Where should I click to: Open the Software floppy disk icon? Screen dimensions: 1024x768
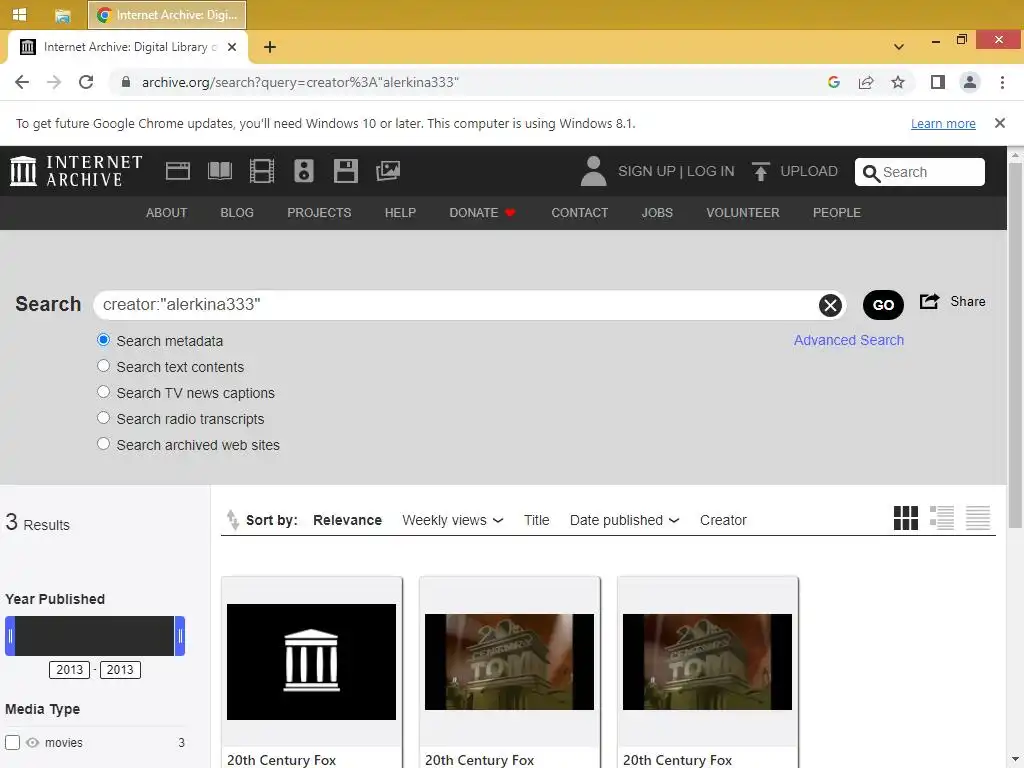tap(345, 171)
